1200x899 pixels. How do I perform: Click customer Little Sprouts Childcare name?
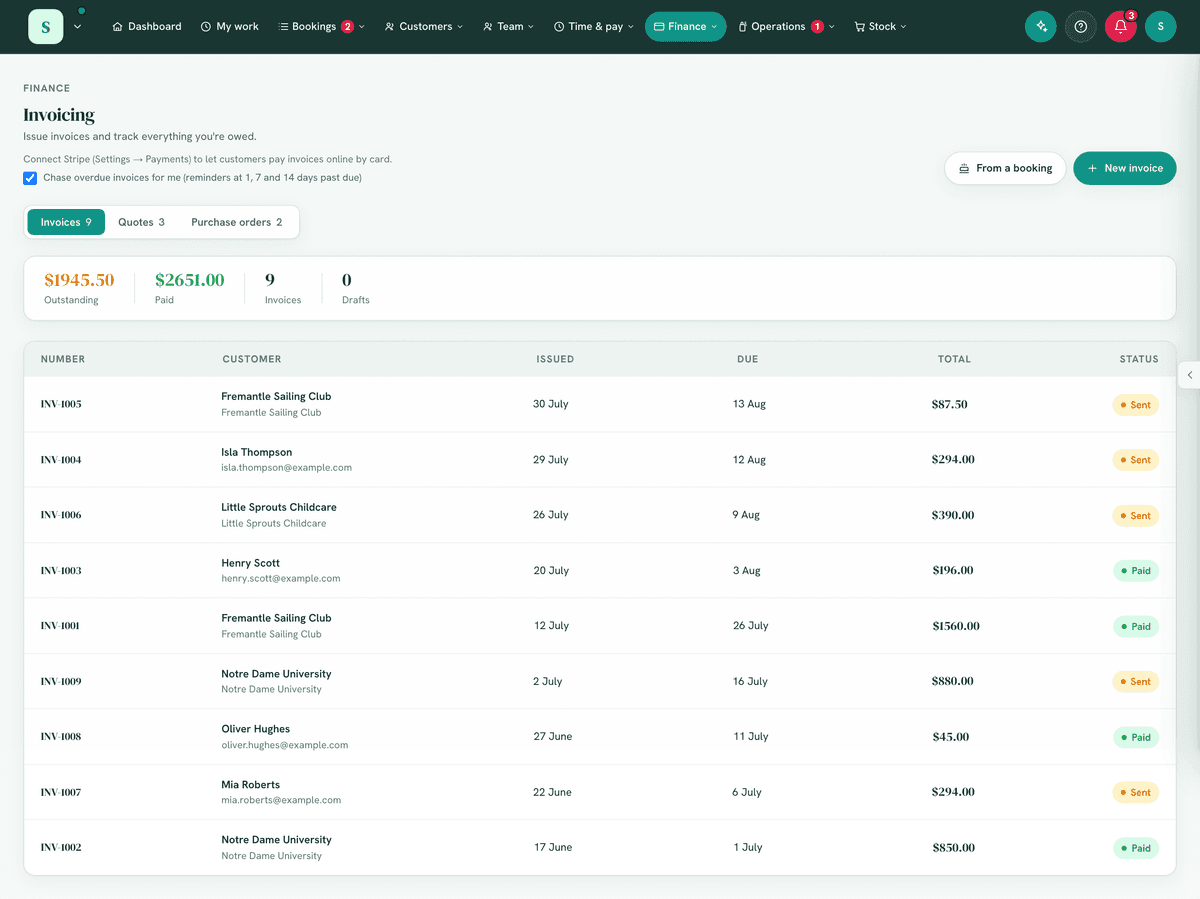pyautogui.click(x=278, y=507)
